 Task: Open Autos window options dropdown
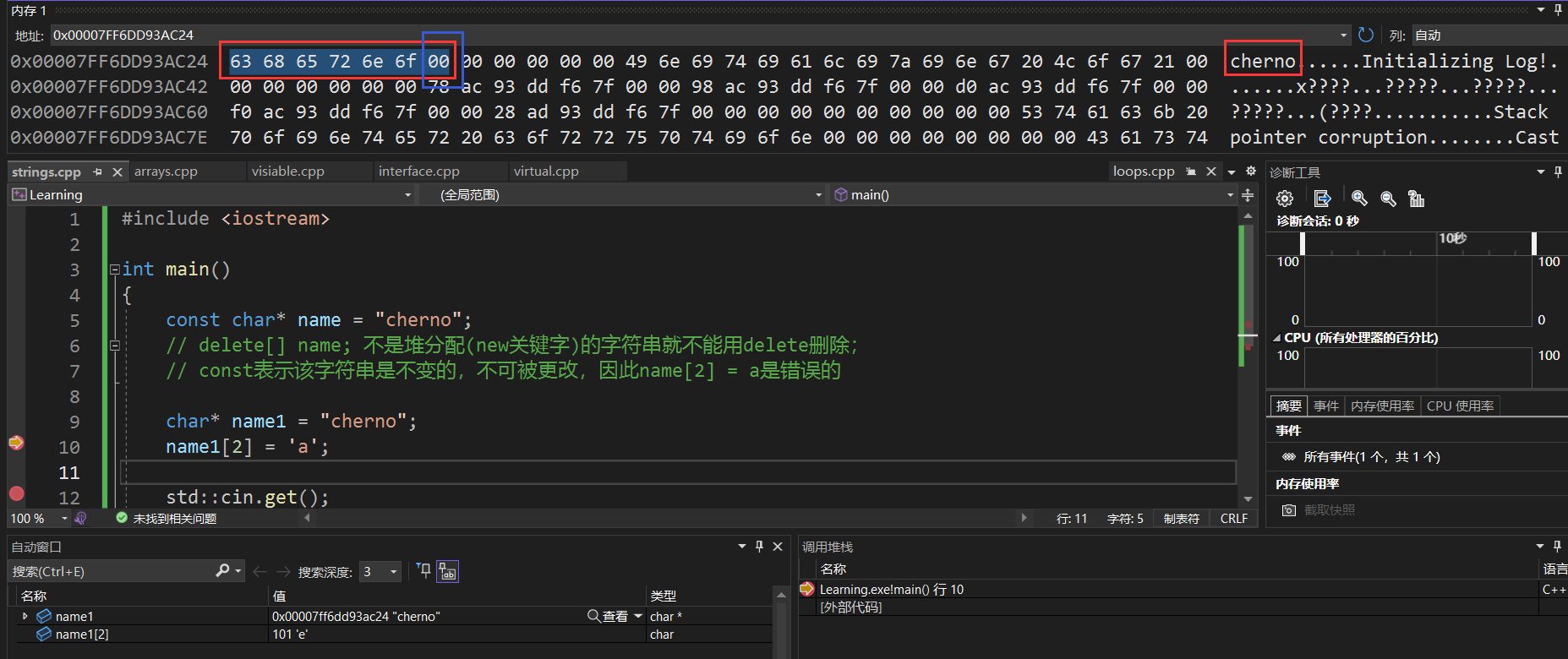tap(741, 547)
